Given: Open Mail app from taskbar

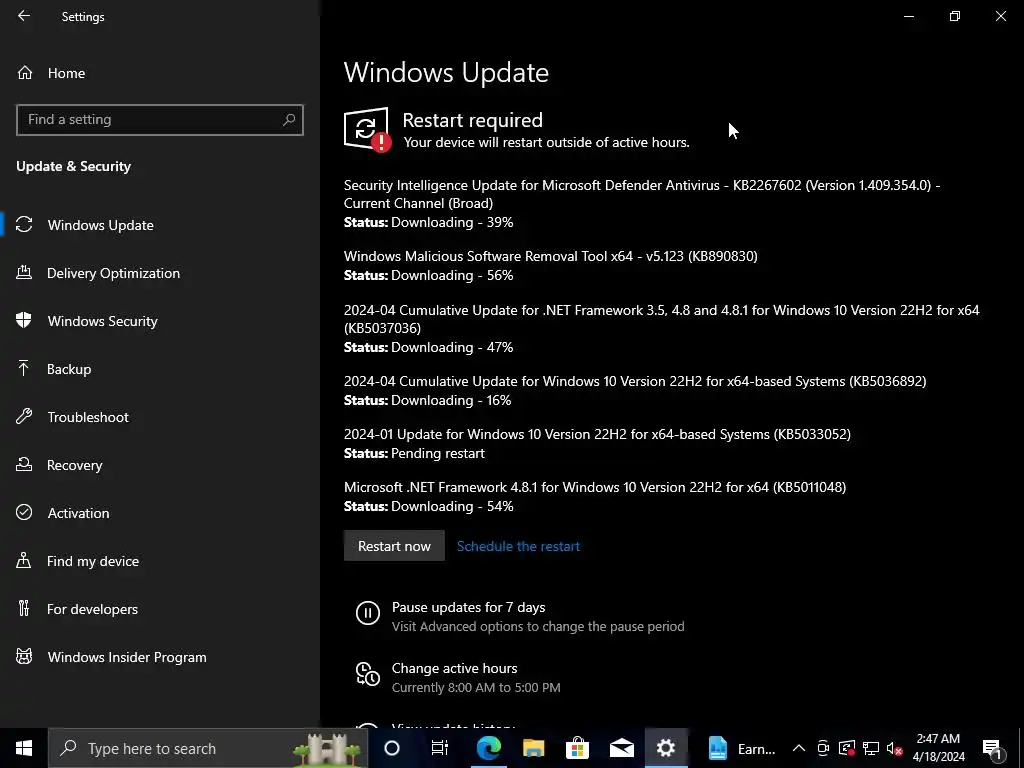Looking at the screenshot, I should 622,748.
